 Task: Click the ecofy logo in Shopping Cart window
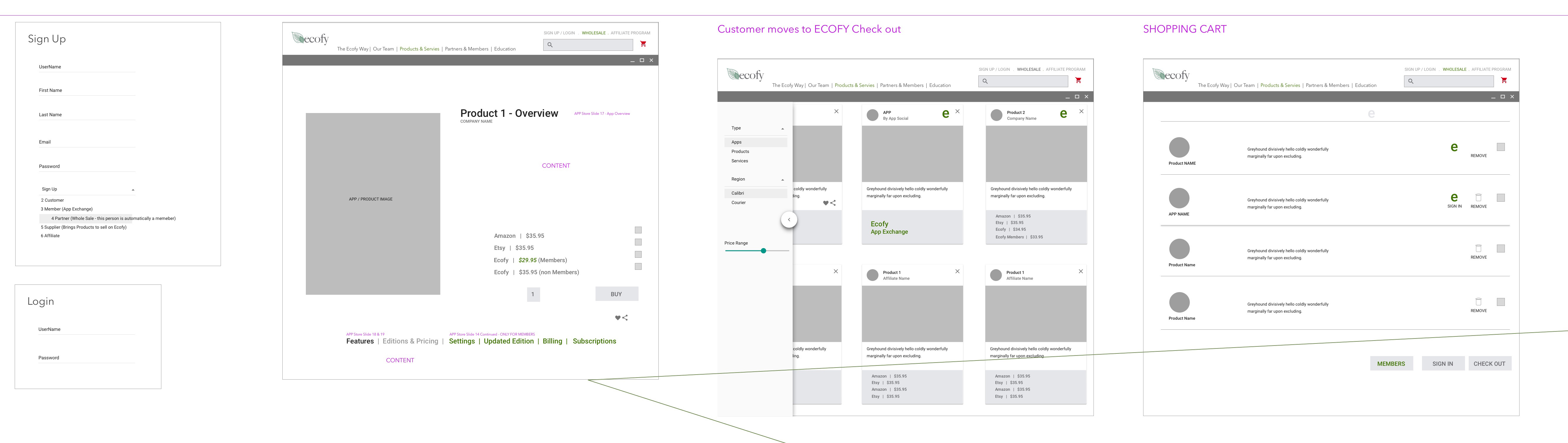(x=1171, y=75)
